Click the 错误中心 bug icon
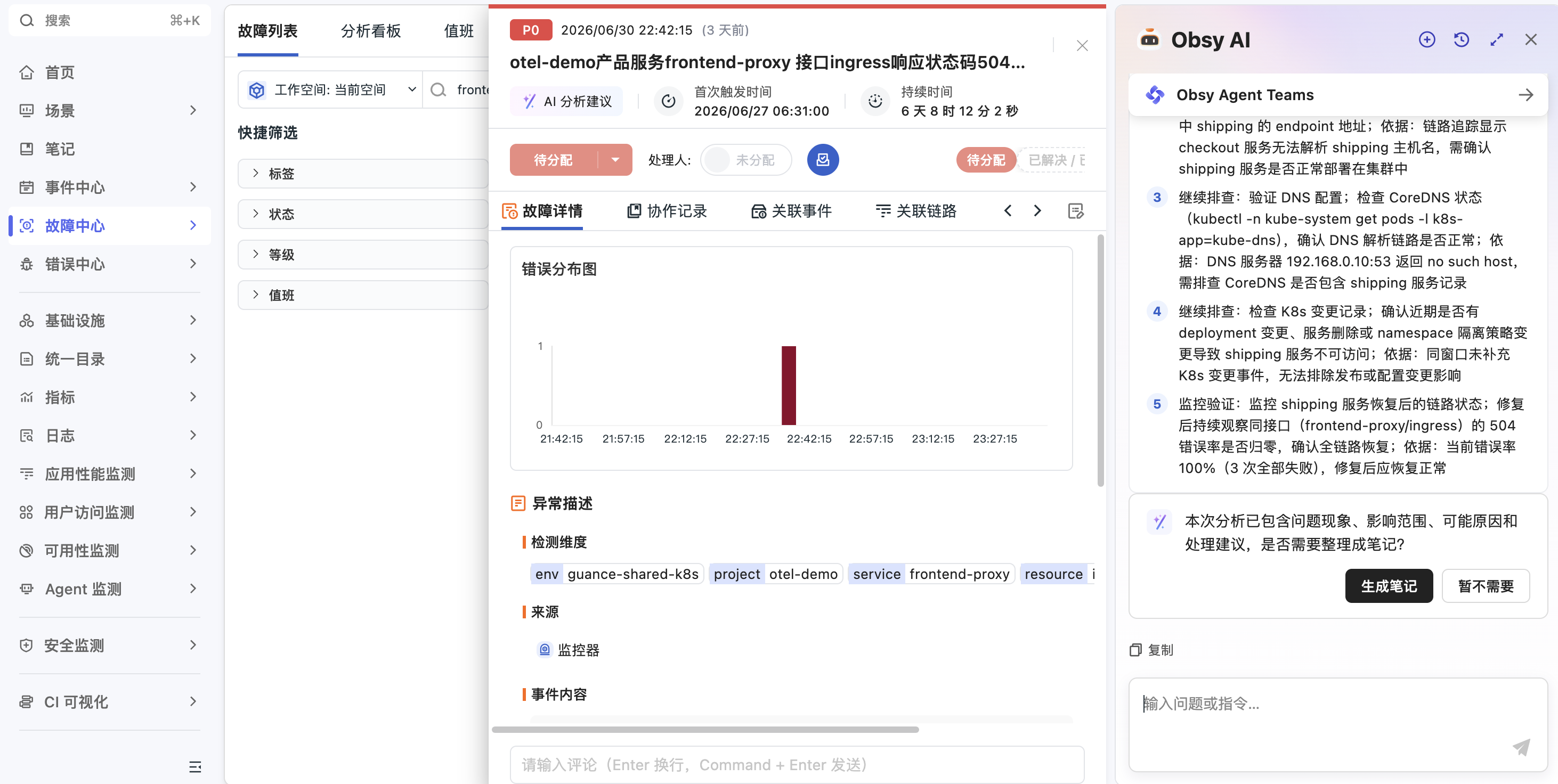This screenshot has width=1558, height=784. (27, 264)
